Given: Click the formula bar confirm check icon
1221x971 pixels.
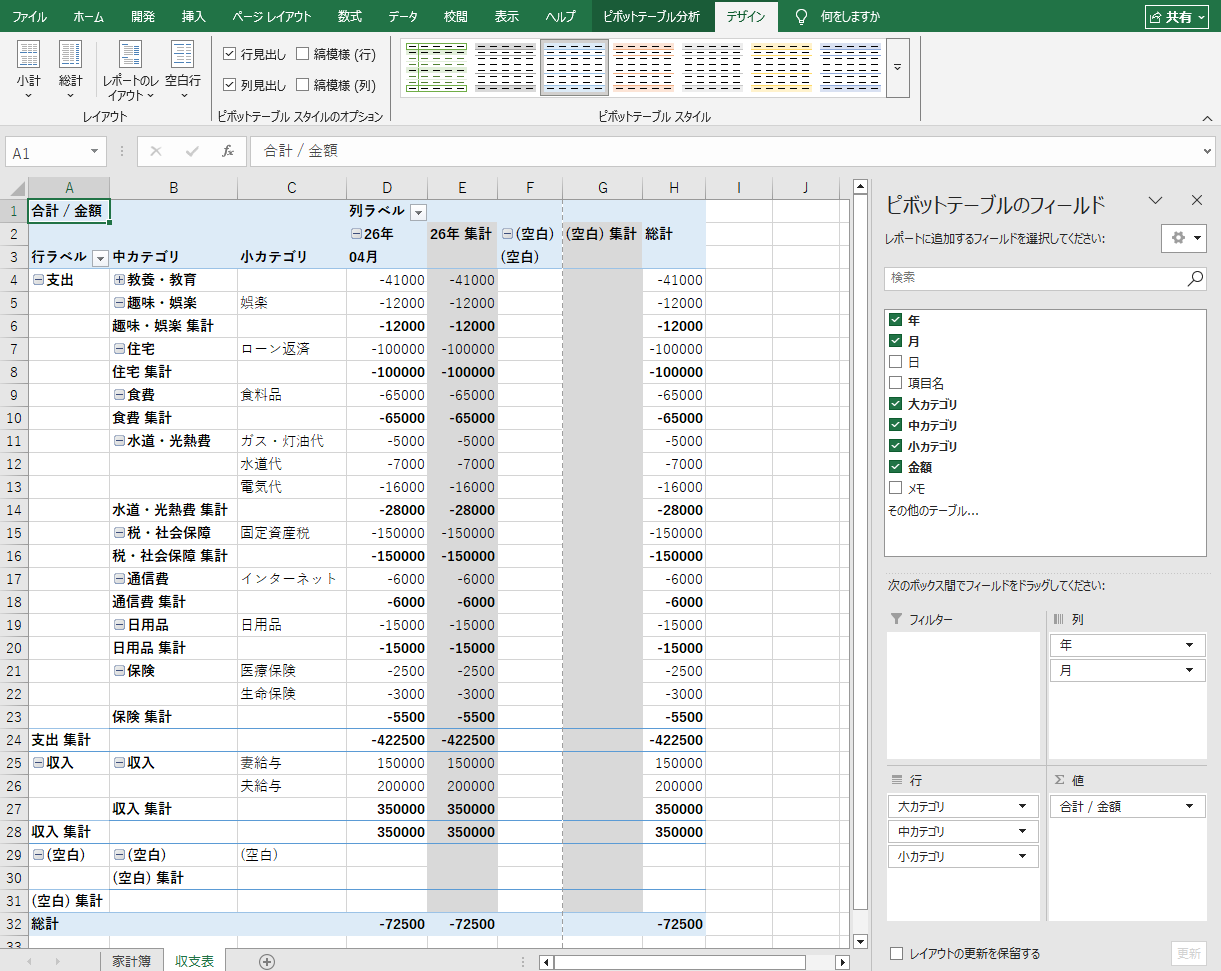Looking at the screenshot, I should (192, 151).
